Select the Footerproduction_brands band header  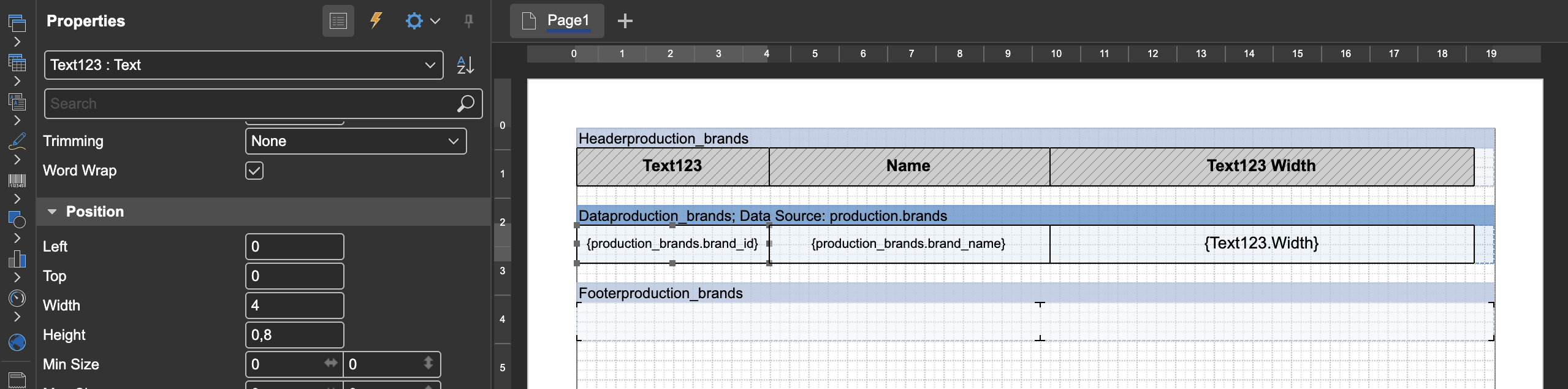(x=1035, y=293)
